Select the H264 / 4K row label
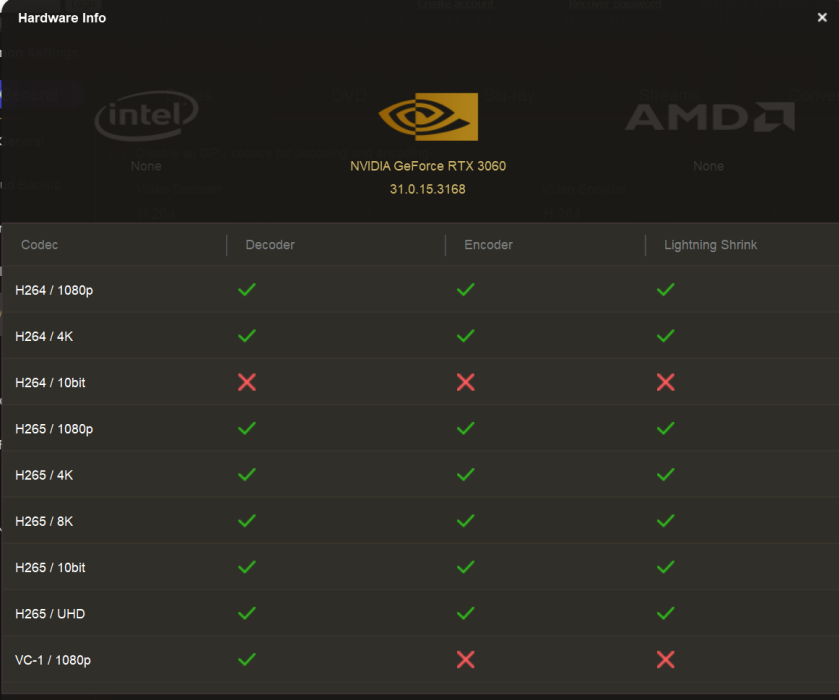 44,337
